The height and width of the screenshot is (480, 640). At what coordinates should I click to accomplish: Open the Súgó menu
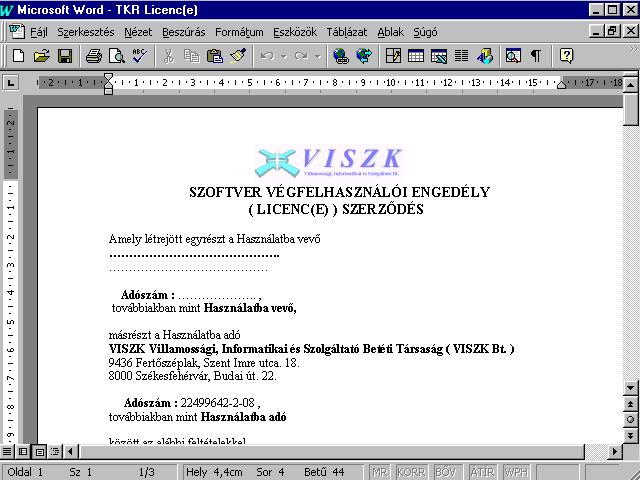coord(425,32)
